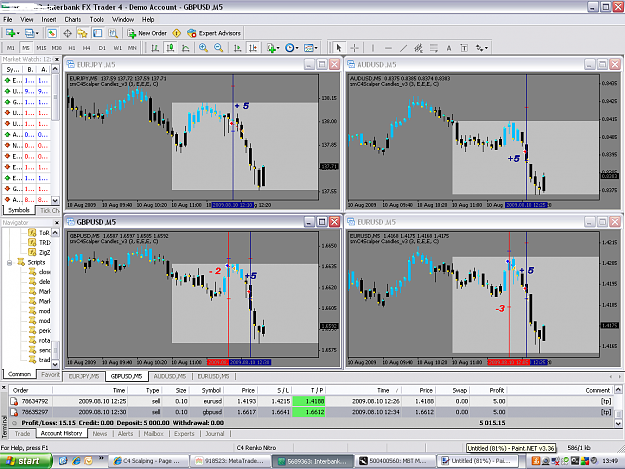625x469 pixels.
Task: Close the Navigator panel
Action: click(x=57, y=223)
